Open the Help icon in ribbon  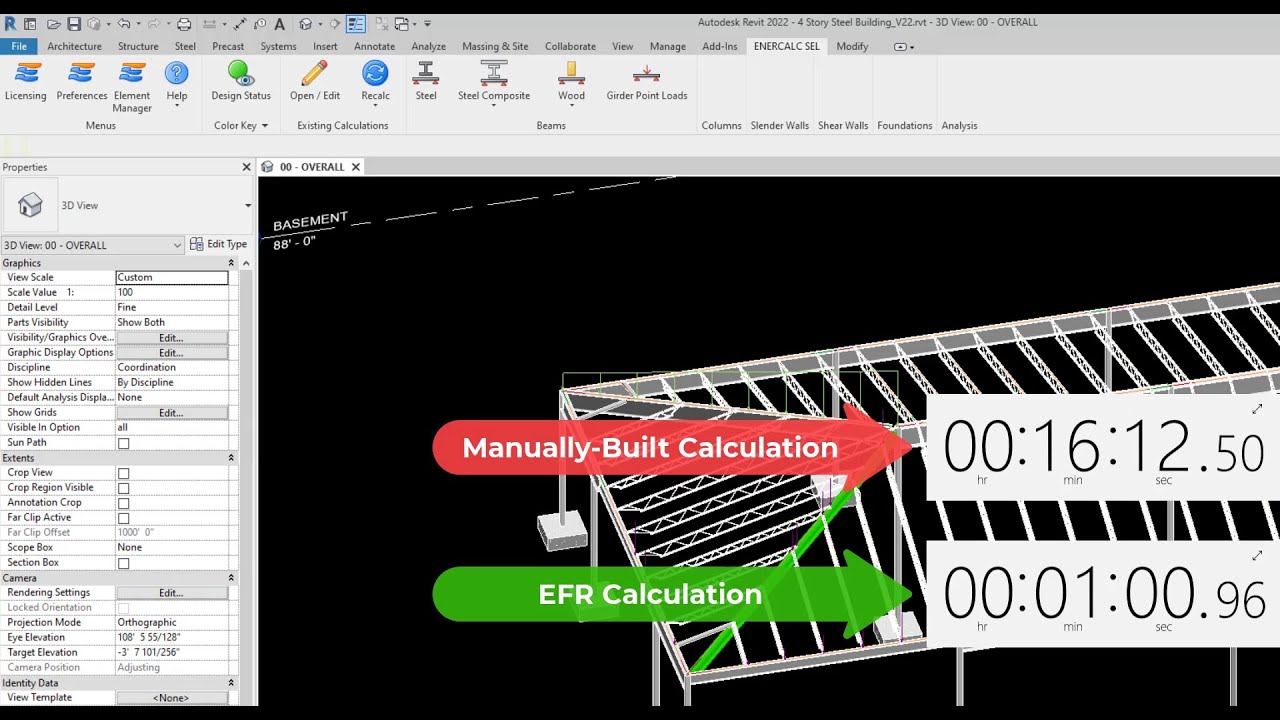177,84
